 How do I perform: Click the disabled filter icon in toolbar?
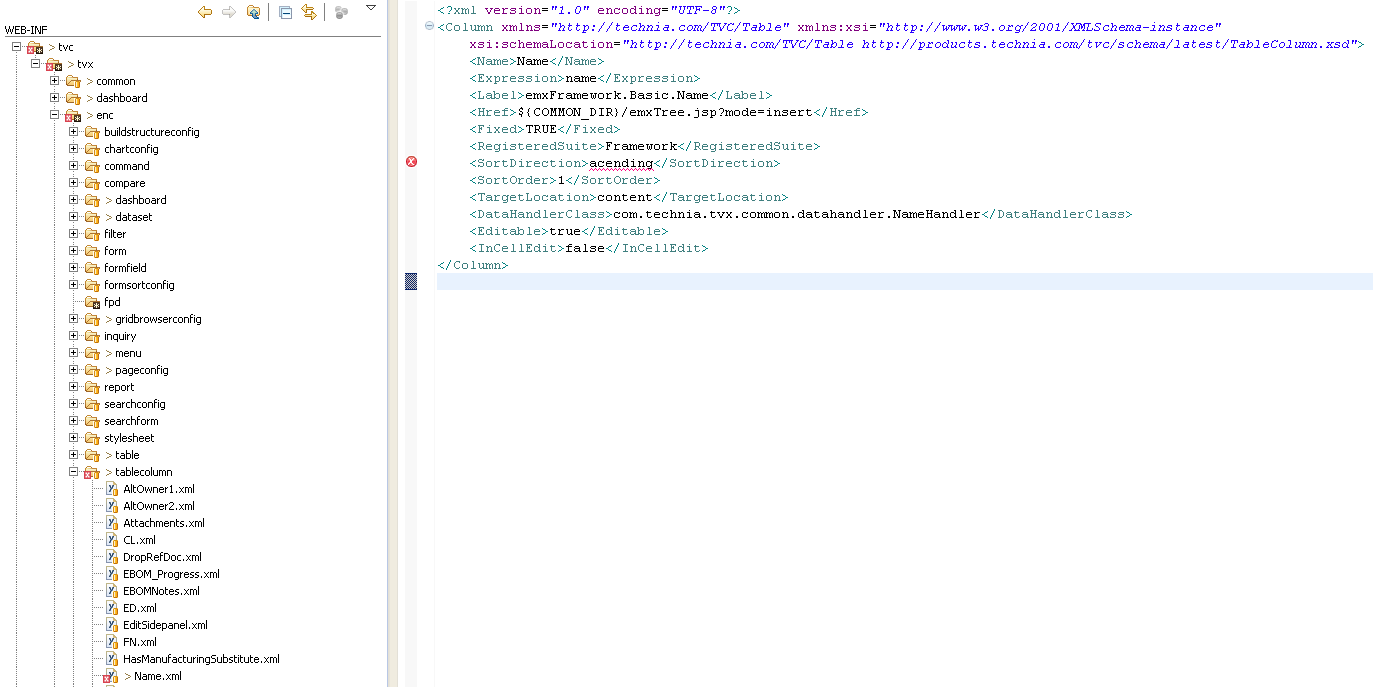(341, 12)
